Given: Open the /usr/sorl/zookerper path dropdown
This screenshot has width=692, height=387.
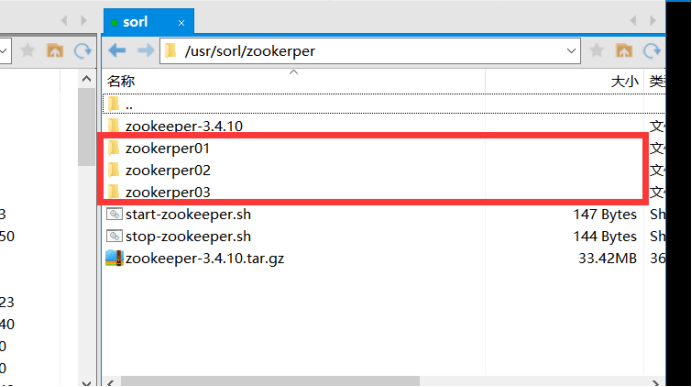Looking at the screenshot, I should [571, 51].
